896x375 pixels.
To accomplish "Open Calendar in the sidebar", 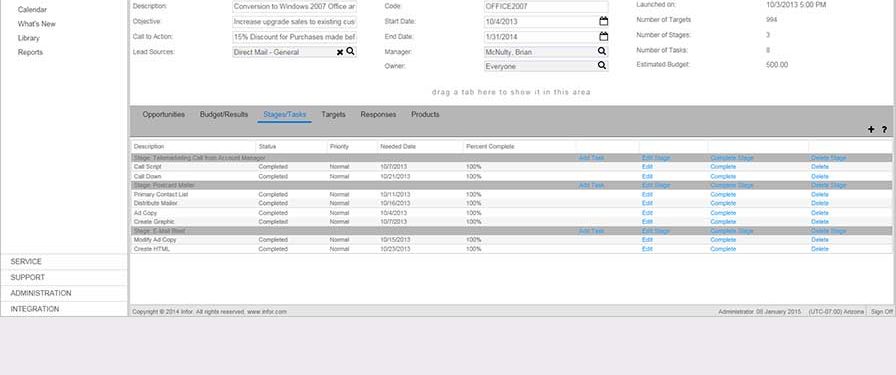I will (32, 10).
